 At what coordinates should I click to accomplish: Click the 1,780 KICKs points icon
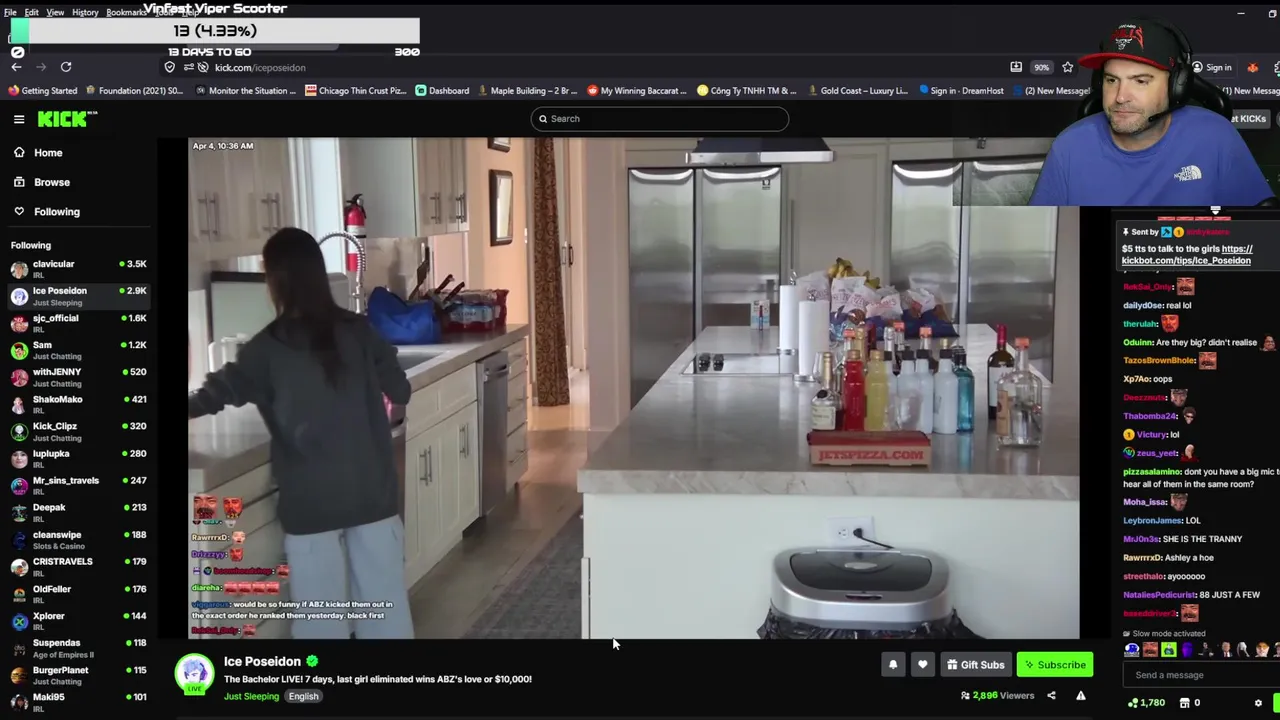1133,703
